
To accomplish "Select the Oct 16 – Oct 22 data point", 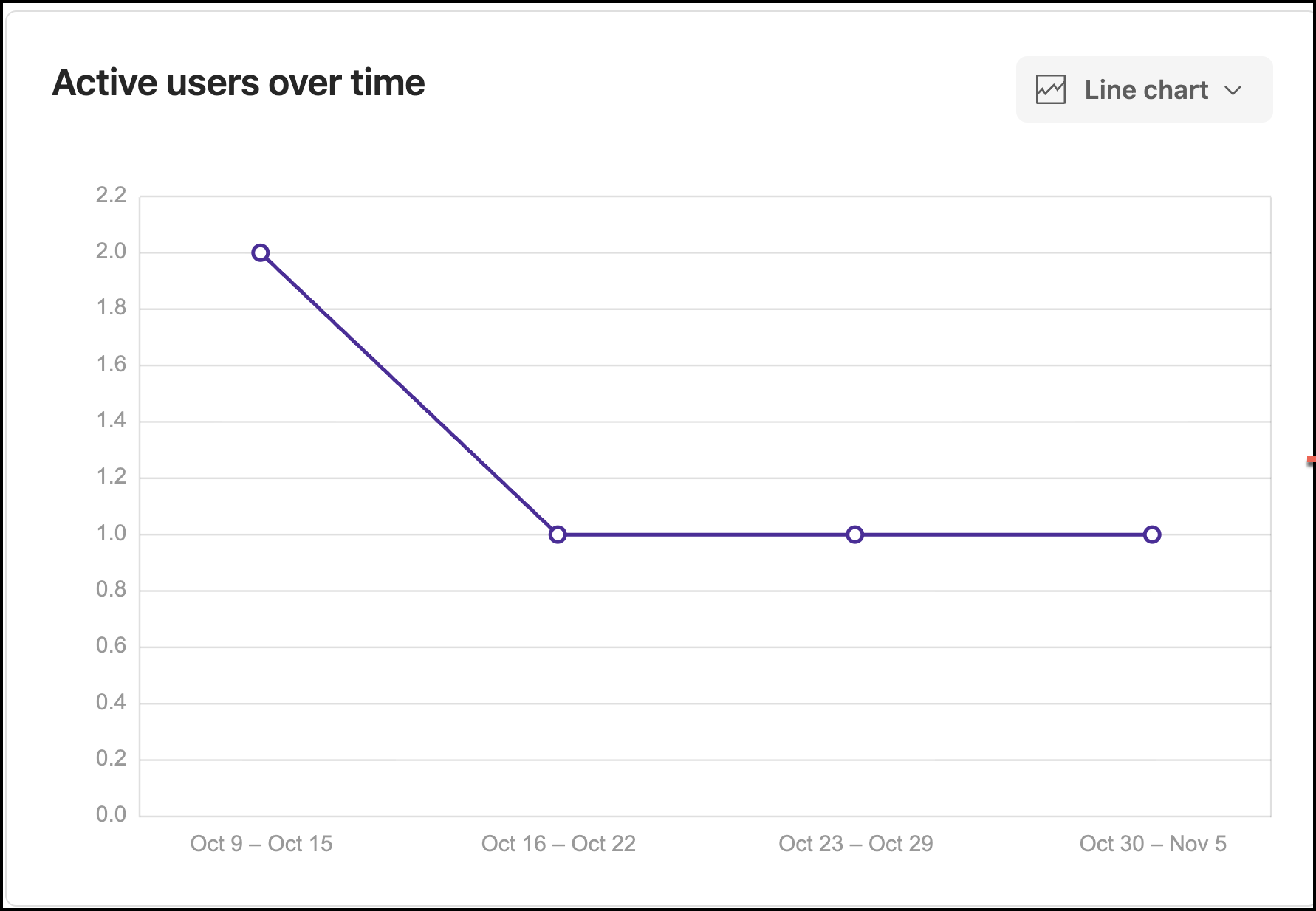I will coord(558,534).
